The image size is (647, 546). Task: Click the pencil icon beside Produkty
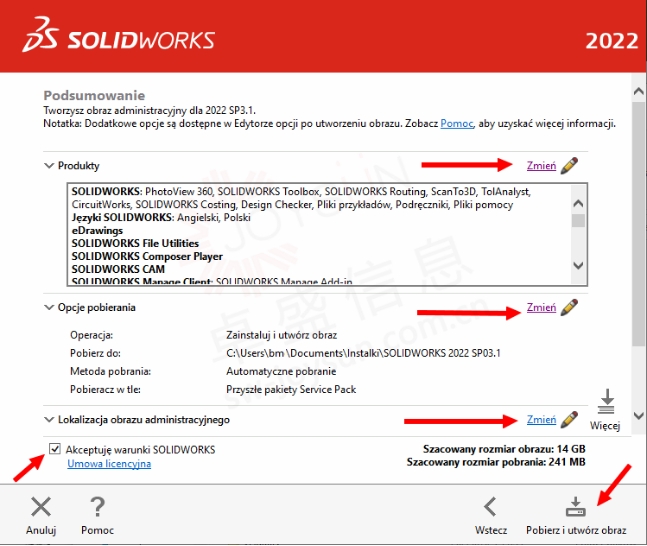[569, 166]
